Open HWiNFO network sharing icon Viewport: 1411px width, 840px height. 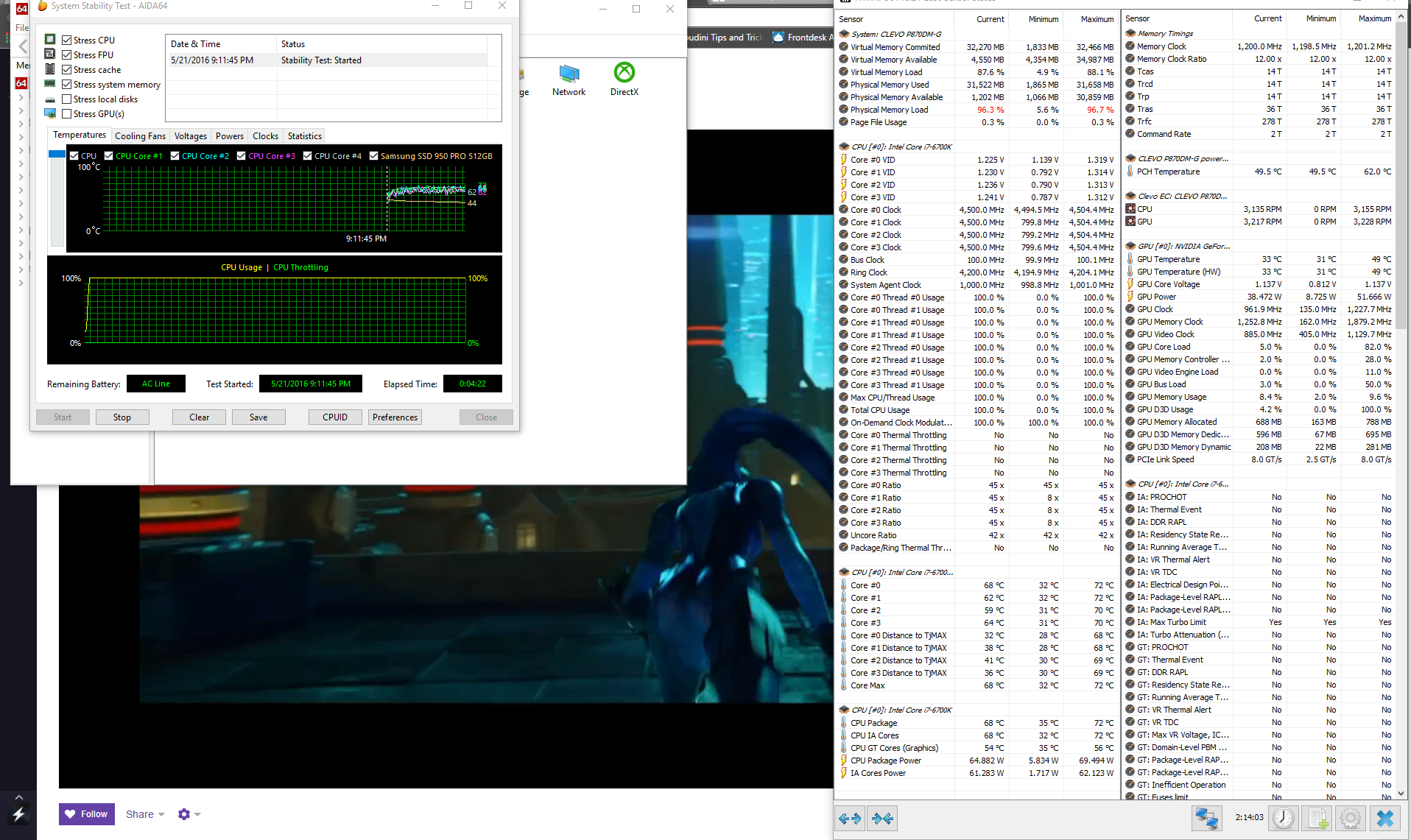pyautogui.click(x=1206, y=818)
